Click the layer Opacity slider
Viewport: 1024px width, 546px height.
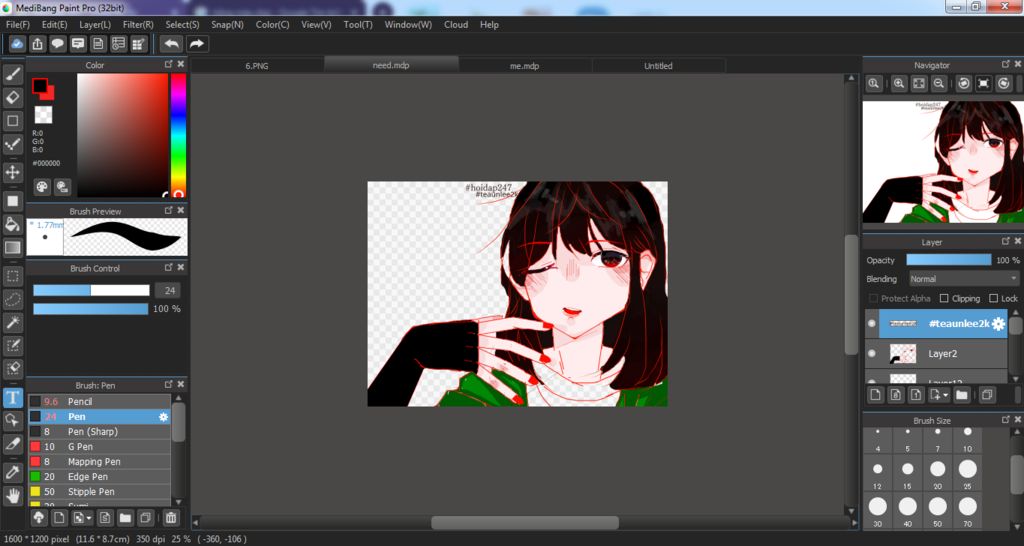pos(948,260)
